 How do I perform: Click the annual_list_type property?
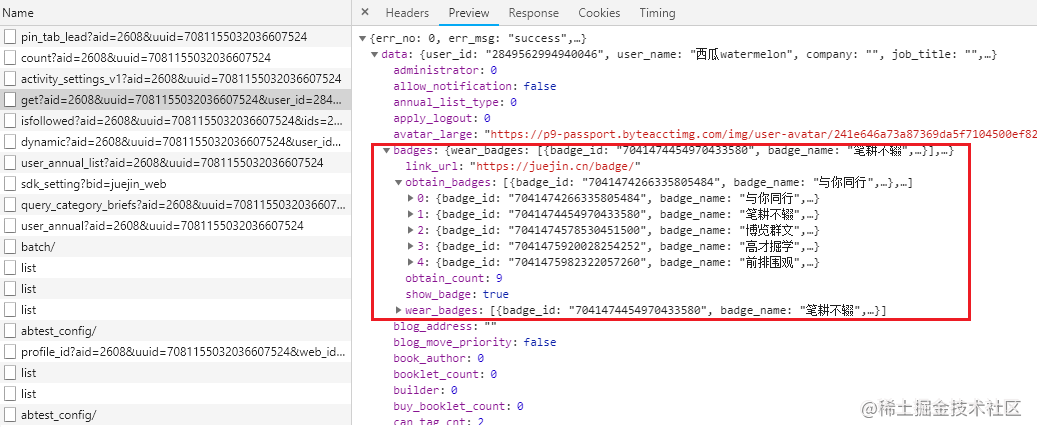click(454, 102)
